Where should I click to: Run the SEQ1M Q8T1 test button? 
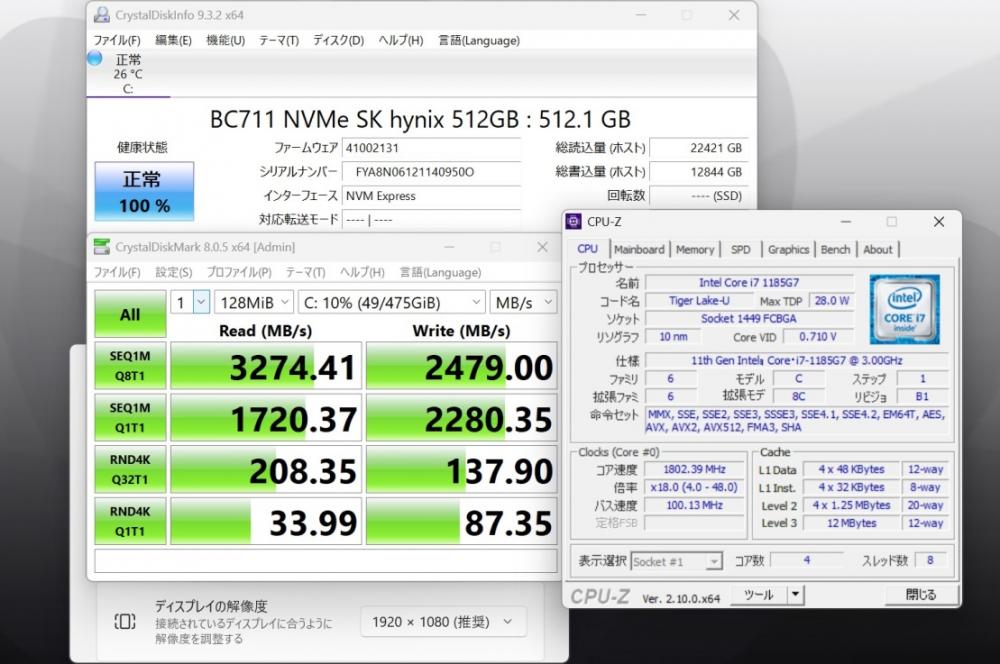click(130, 365)
